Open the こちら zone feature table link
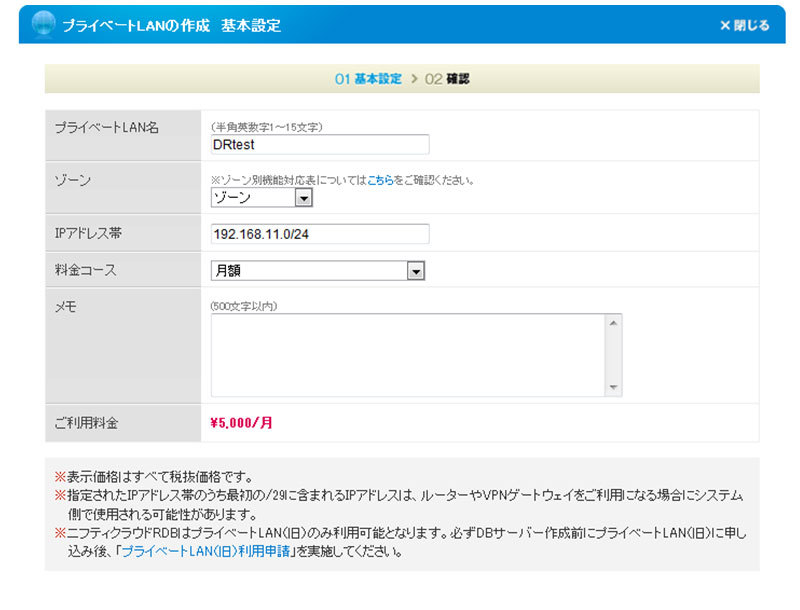The image size is (800, 610). click(380, 181)
